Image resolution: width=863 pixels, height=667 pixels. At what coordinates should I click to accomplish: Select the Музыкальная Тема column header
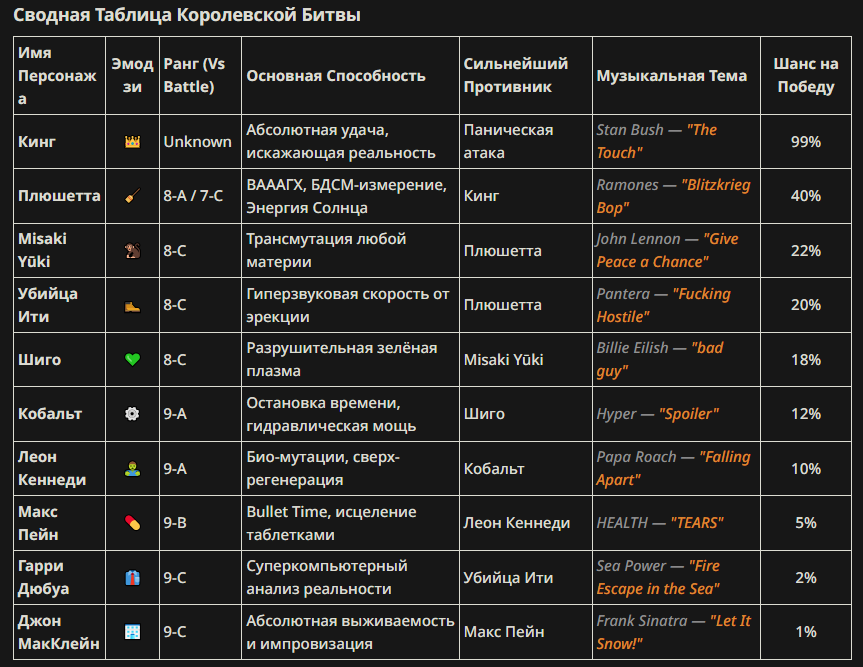(671, 75)
